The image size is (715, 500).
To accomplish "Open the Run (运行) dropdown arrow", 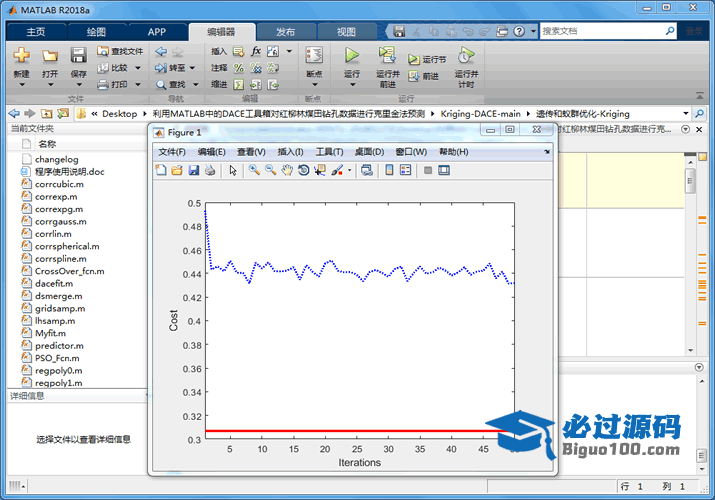I will pyautogui.click(x=352, y=85).
